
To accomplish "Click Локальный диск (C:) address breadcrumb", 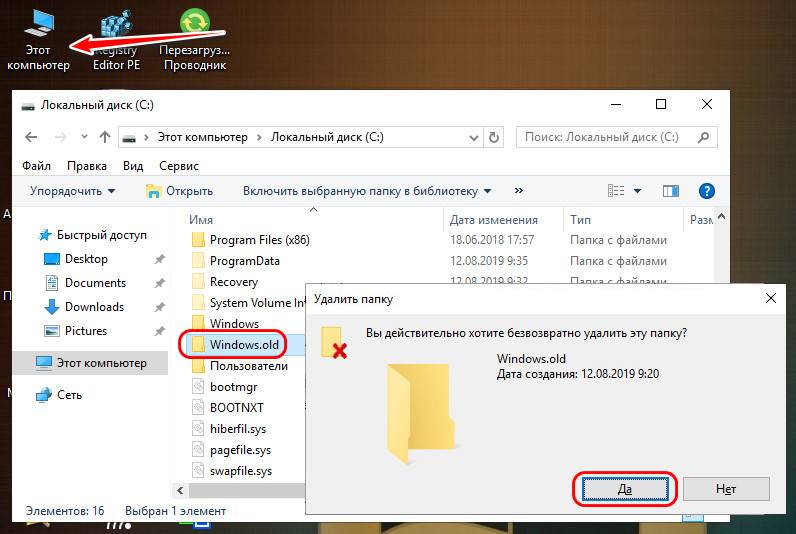I will 327,137.
